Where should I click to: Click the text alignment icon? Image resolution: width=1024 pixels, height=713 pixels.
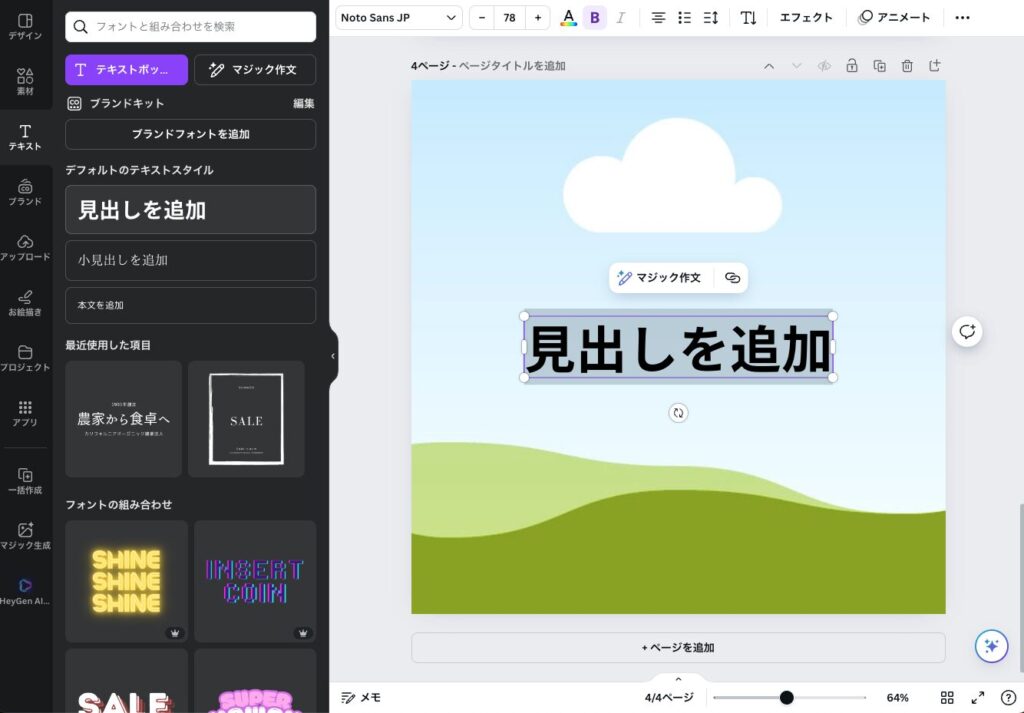point(658,18)
